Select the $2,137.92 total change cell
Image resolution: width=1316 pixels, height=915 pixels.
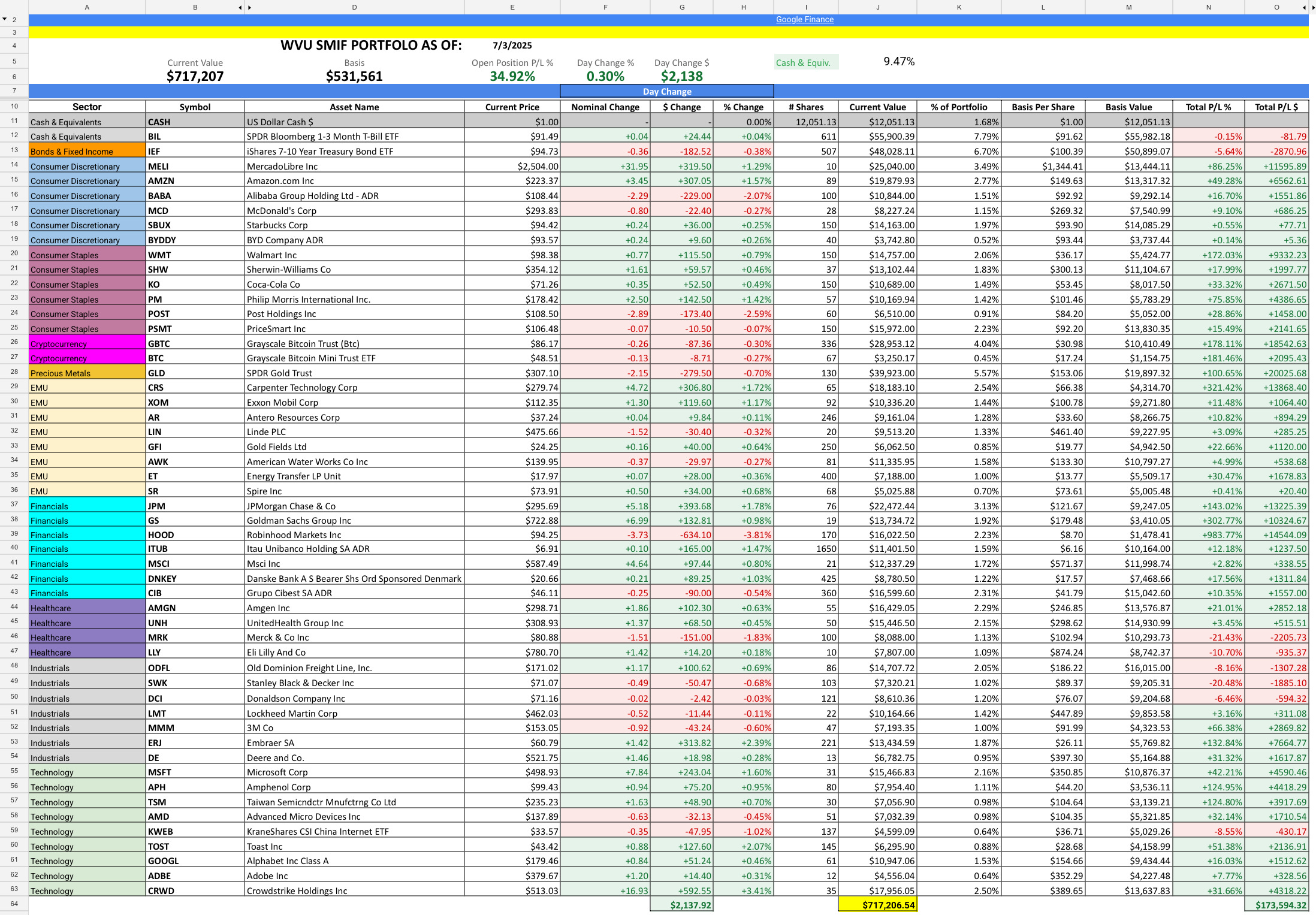point(681,905)
